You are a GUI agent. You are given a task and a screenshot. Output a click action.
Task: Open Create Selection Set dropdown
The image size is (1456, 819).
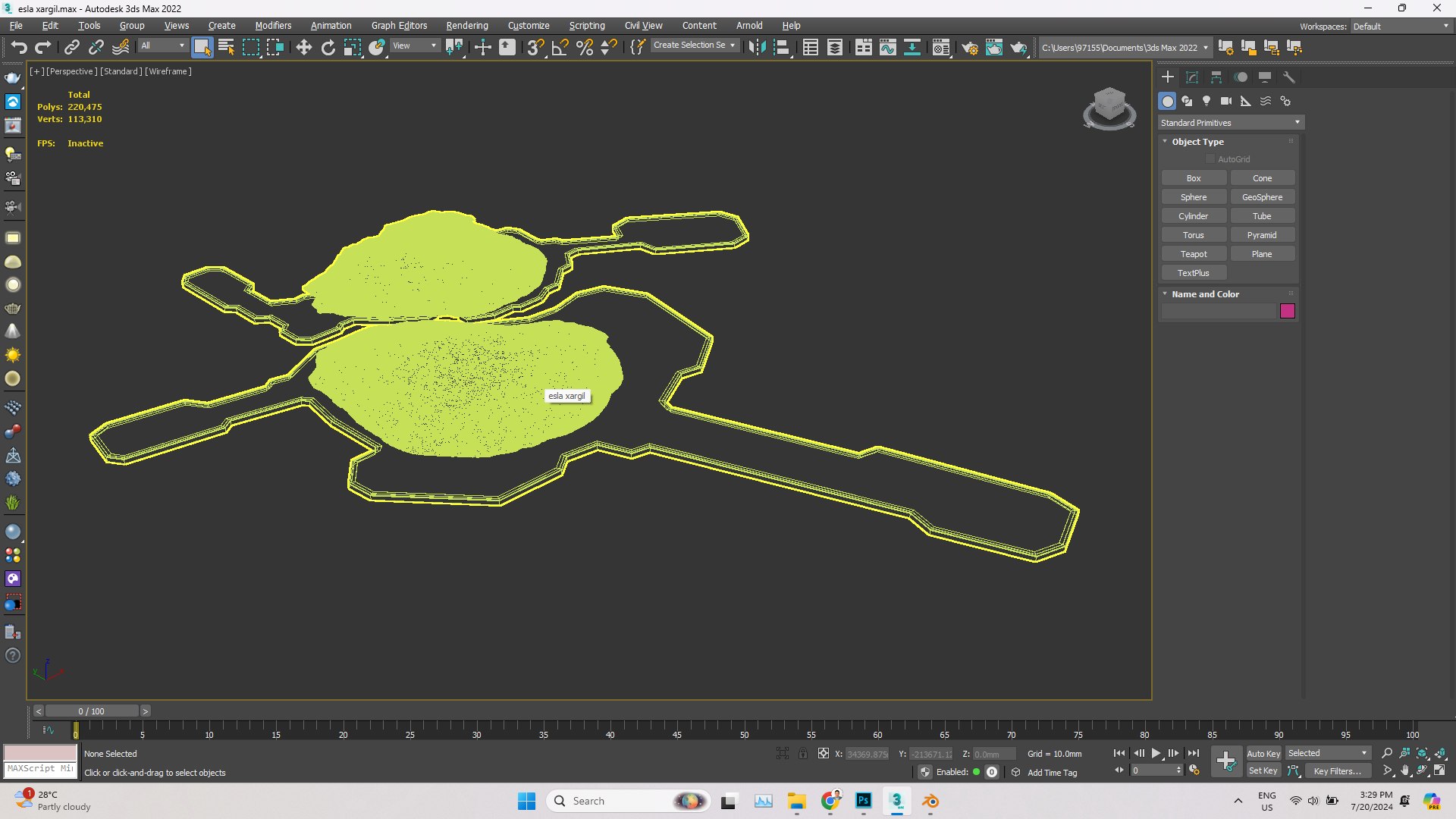pyautogui.click(x=694, y=45)
